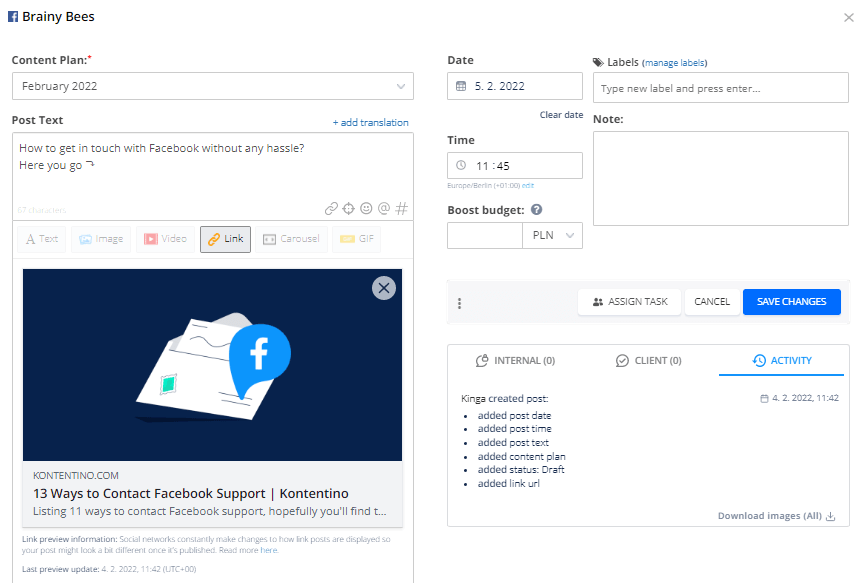Click the '13 Ways to Contact Facebook Support' title
Viewport: 862px width, 583px height.
tap(191, 493)
